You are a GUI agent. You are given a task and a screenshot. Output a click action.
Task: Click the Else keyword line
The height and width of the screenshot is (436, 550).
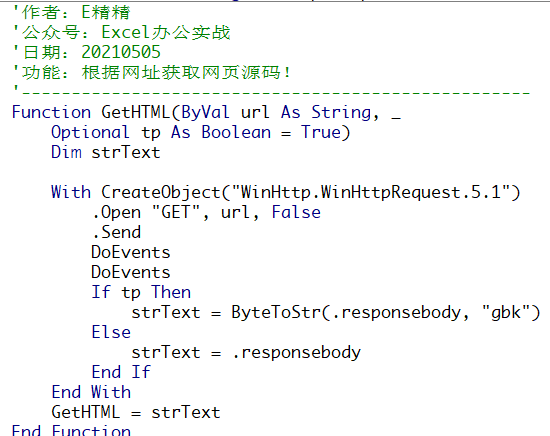(x=111, y=333)
